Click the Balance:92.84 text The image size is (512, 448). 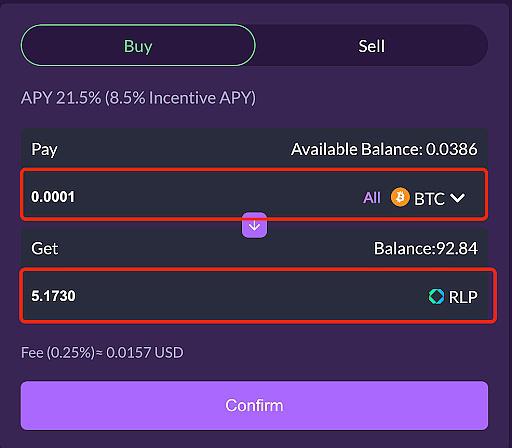[x=426, y=248]
